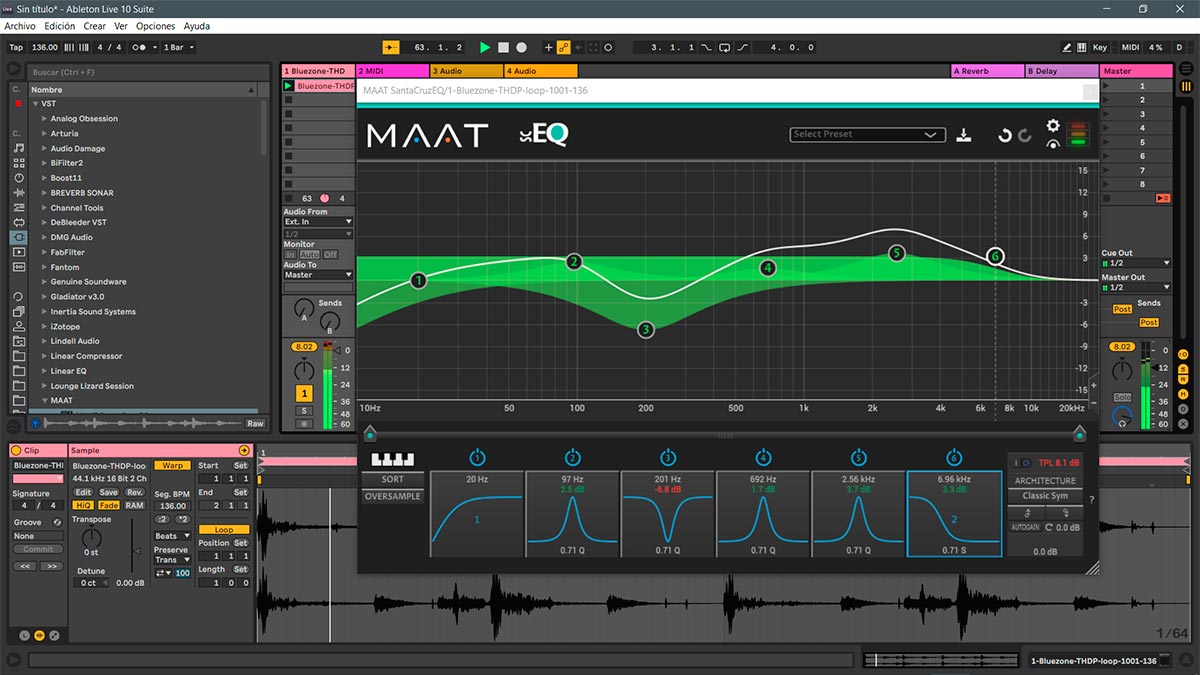Expand the Analog Obsession folder

(45, 119)
